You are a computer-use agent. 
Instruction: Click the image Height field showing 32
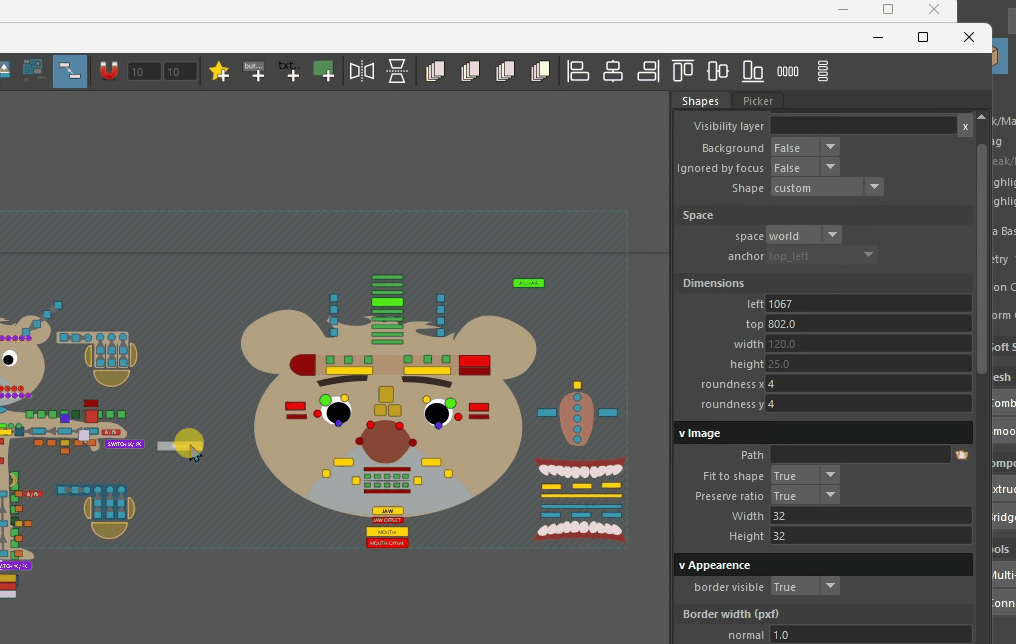pos(871,536)
